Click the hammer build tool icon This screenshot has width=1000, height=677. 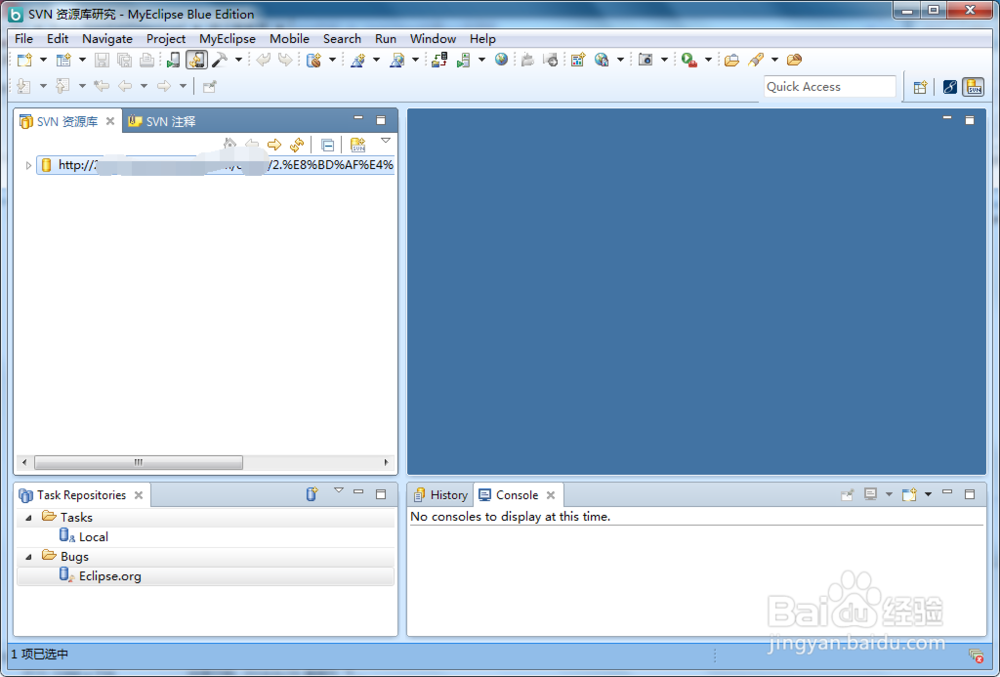click(219, 60)
